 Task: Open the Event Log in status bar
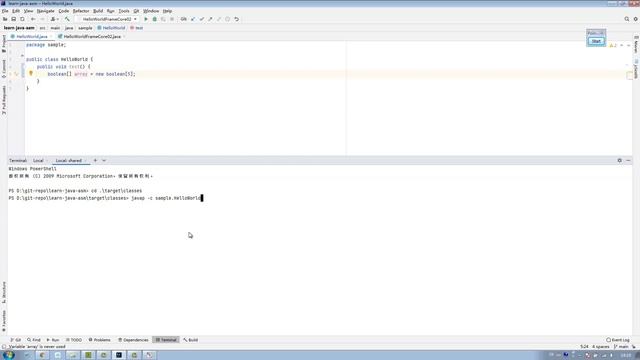618,340
